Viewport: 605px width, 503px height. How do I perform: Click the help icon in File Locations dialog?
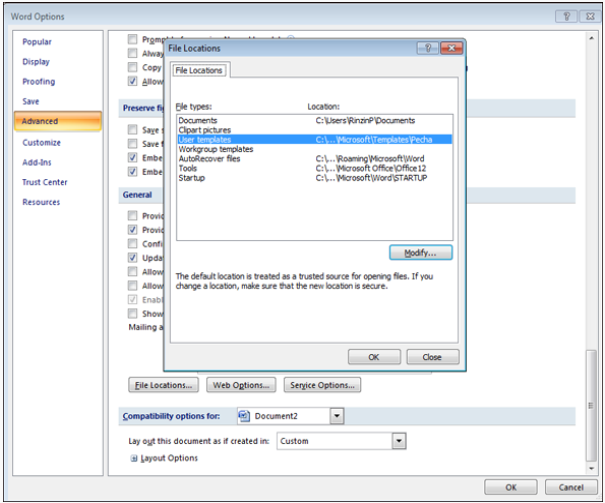tap(424, 48)
